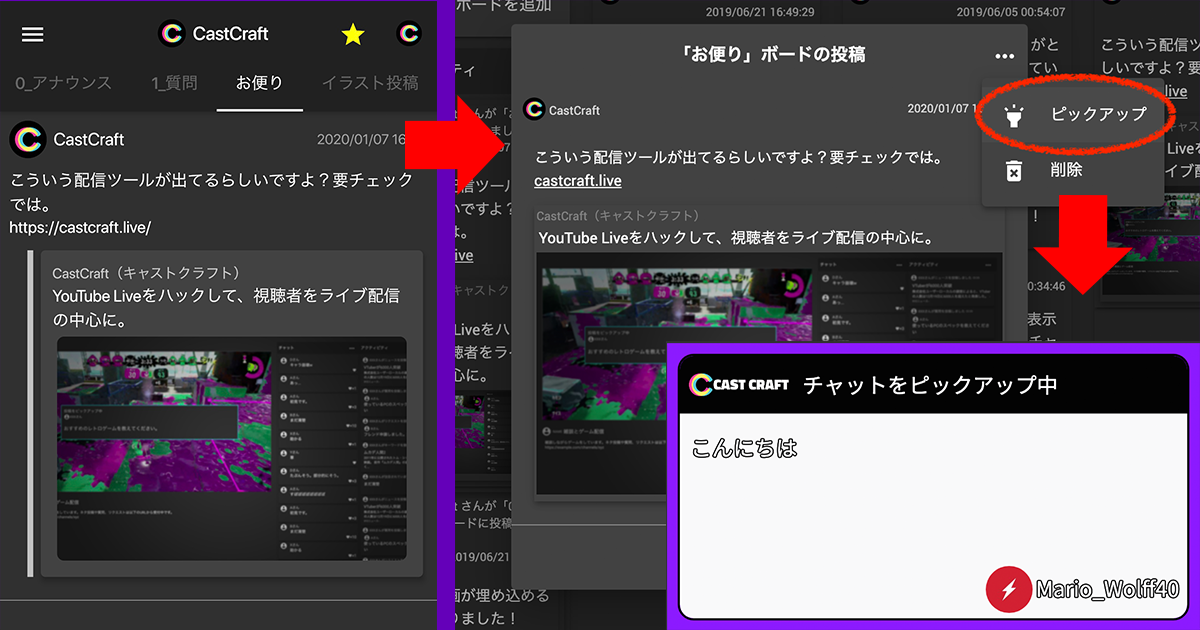Click the flashlight pickup icon in the menu
The height and width of the screenshot is (630, 1200).
1013,115
